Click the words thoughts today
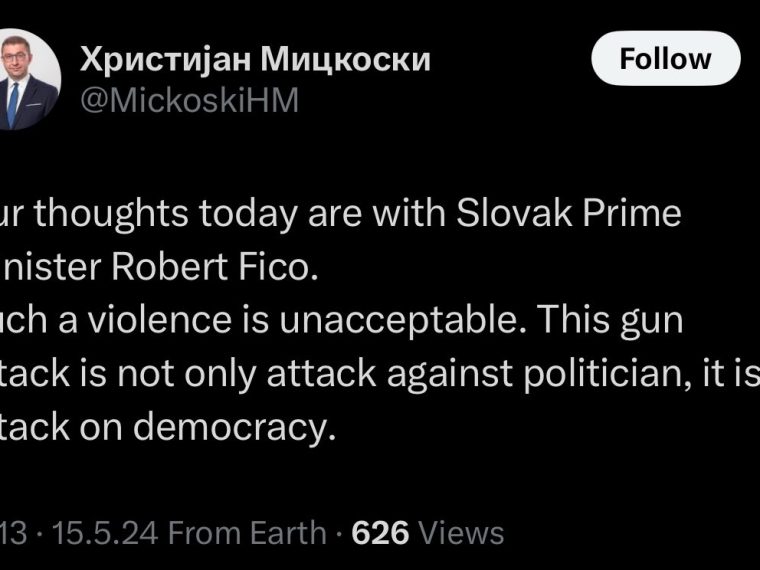 (x=165, y=214)
